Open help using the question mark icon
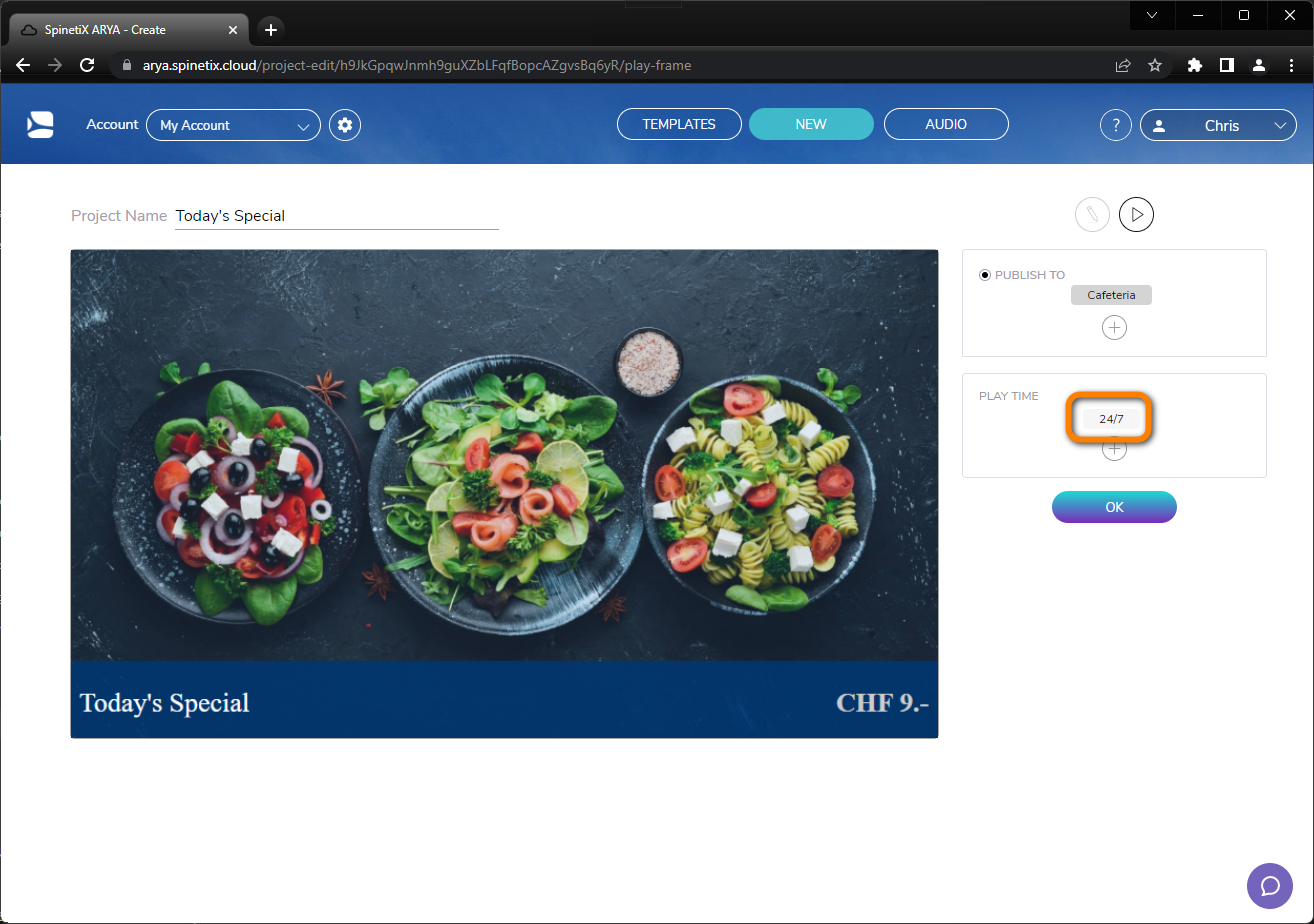 pos(1115,124)
